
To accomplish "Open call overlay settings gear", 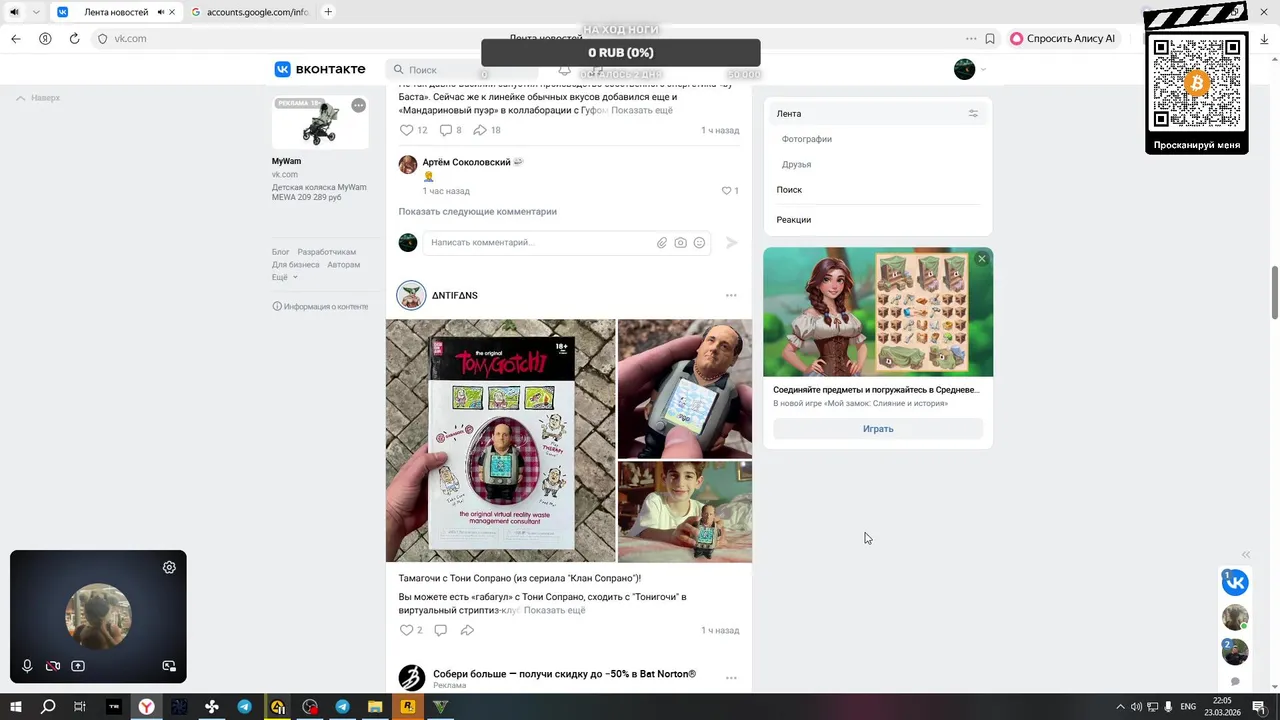I will click(169, 567).
